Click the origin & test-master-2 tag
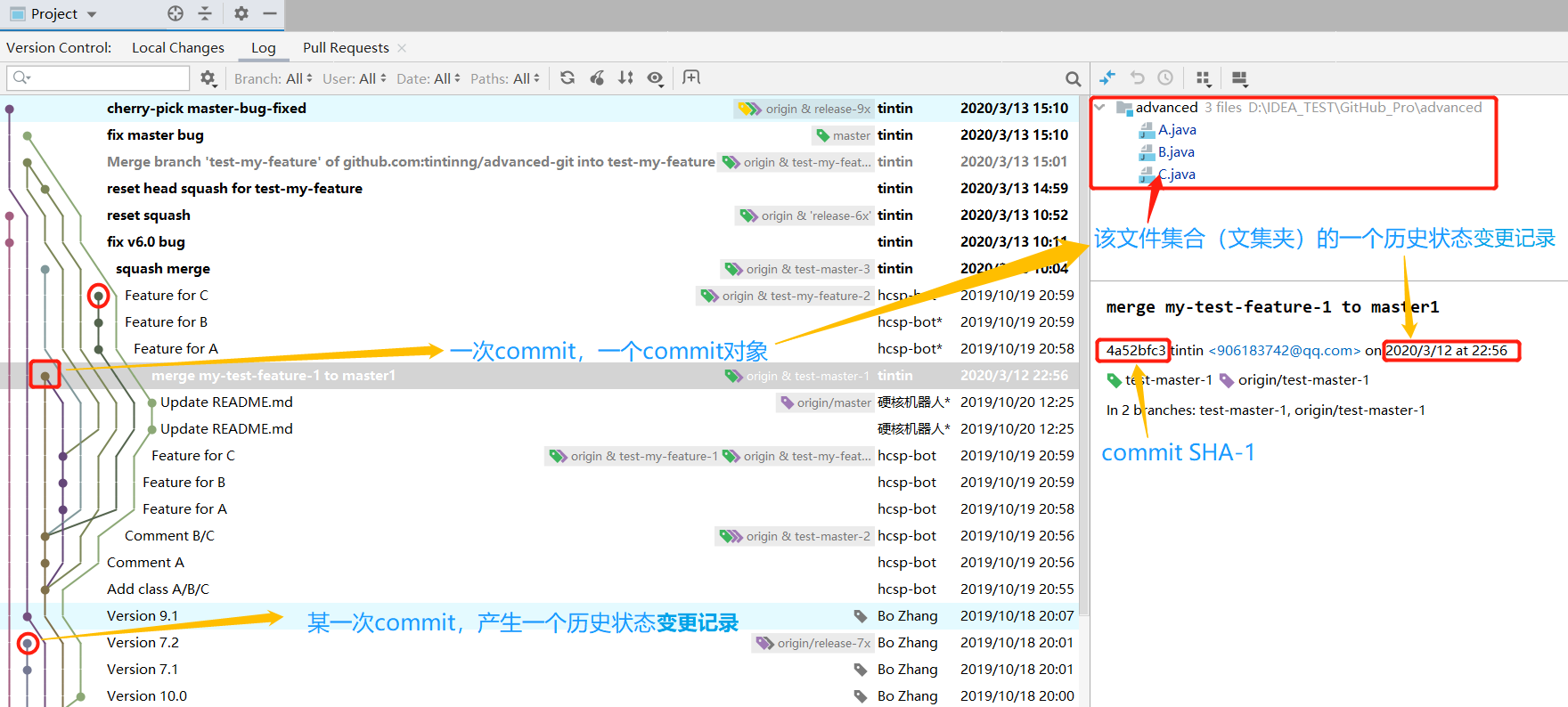 tap(796, 536)
